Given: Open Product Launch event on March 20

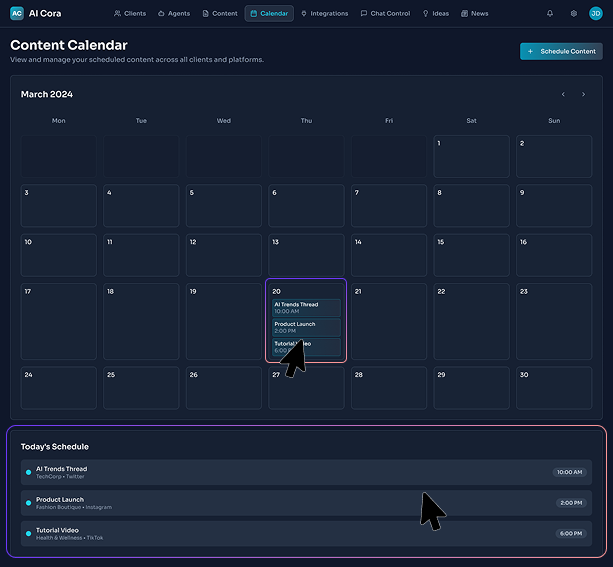Looking at the screenshot, I should (x=306, y=327).
